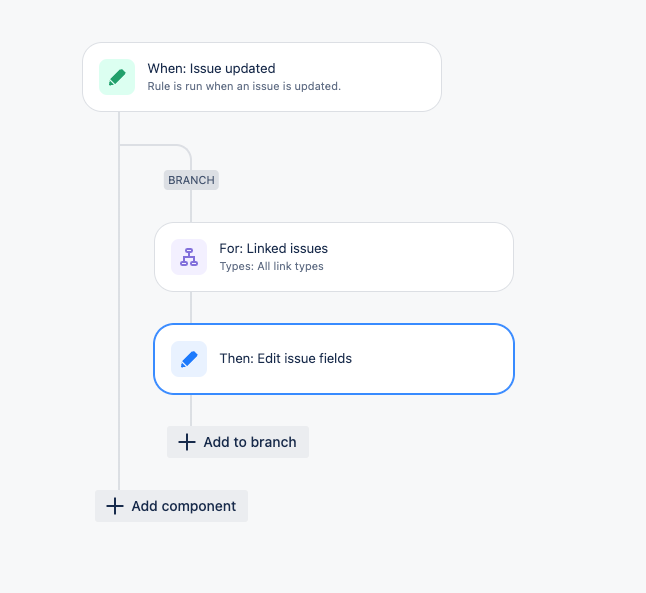
Task: Click the plus icon beside Add component
Action: [115, 506]
